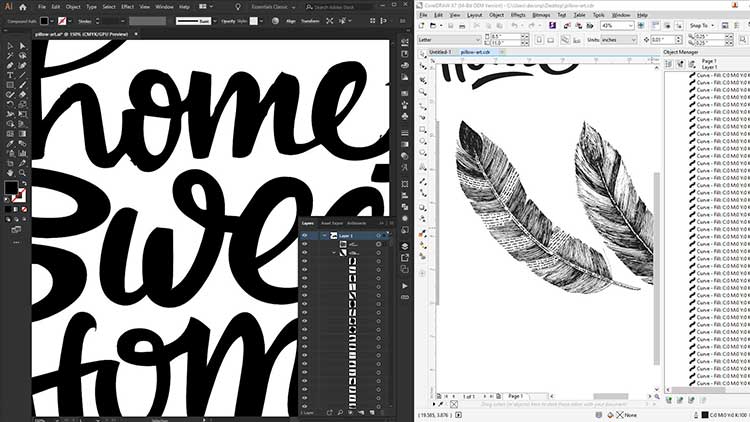Open Basic brush definition dropdown
This screenshot has width=750, height=422.
pyautogui.click(x=214, y=21)
